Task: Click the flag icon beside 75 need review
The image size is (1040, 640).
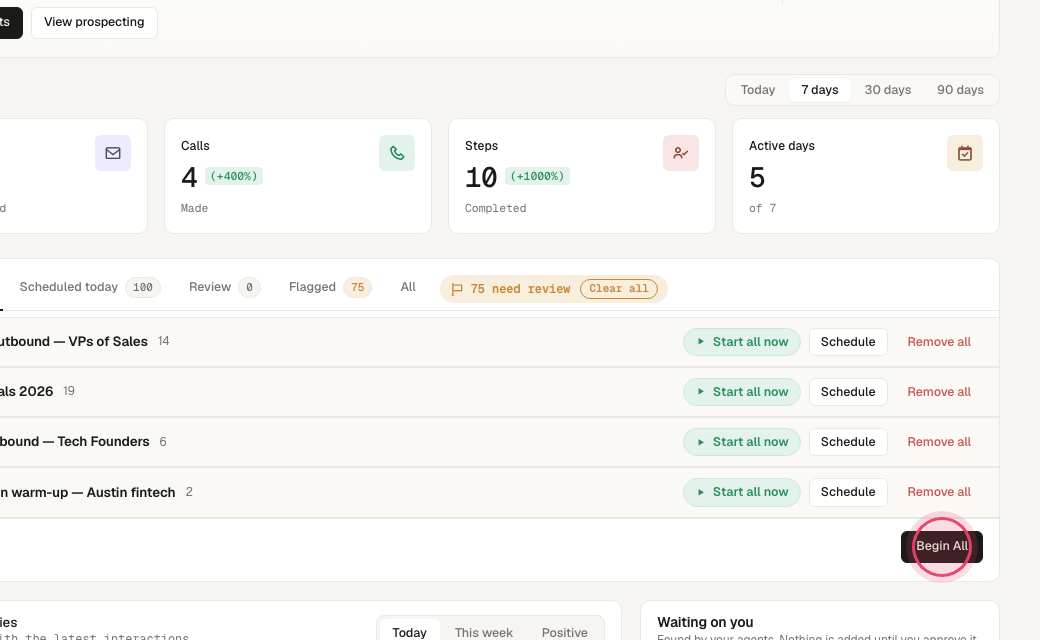Action: point(456,289)
